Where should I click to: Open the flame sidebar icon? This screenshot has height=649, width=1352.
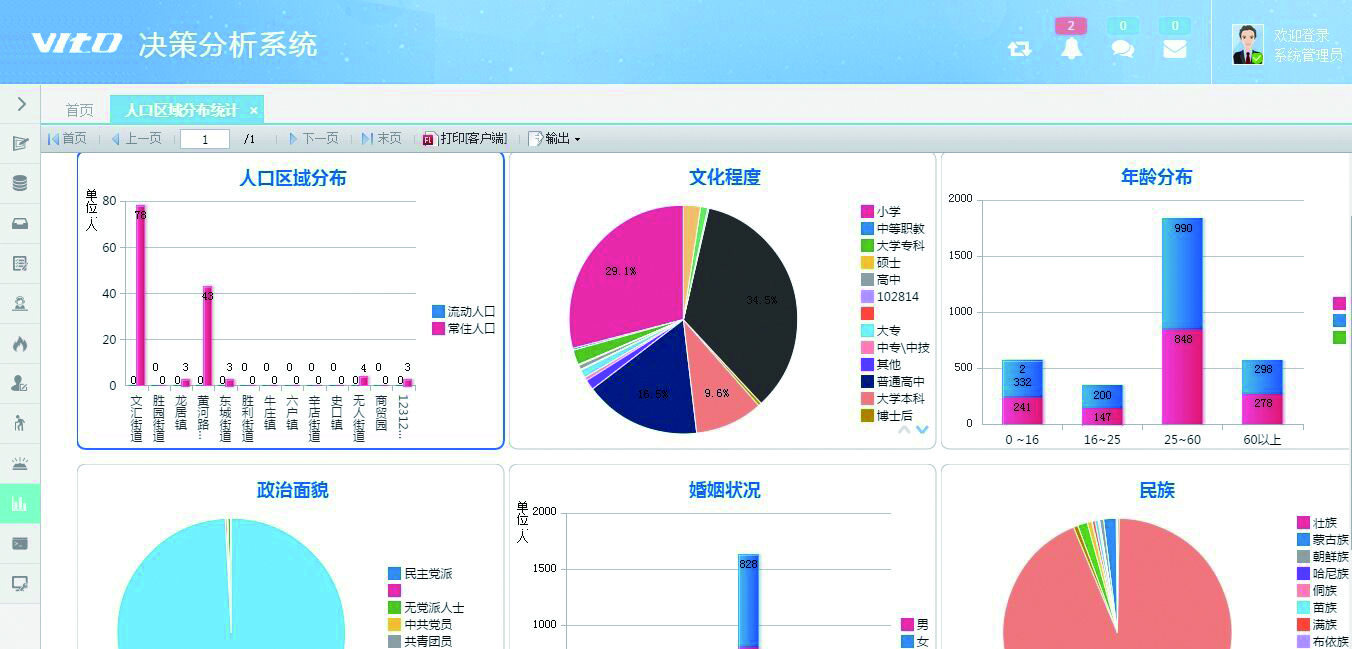point(20,343)
